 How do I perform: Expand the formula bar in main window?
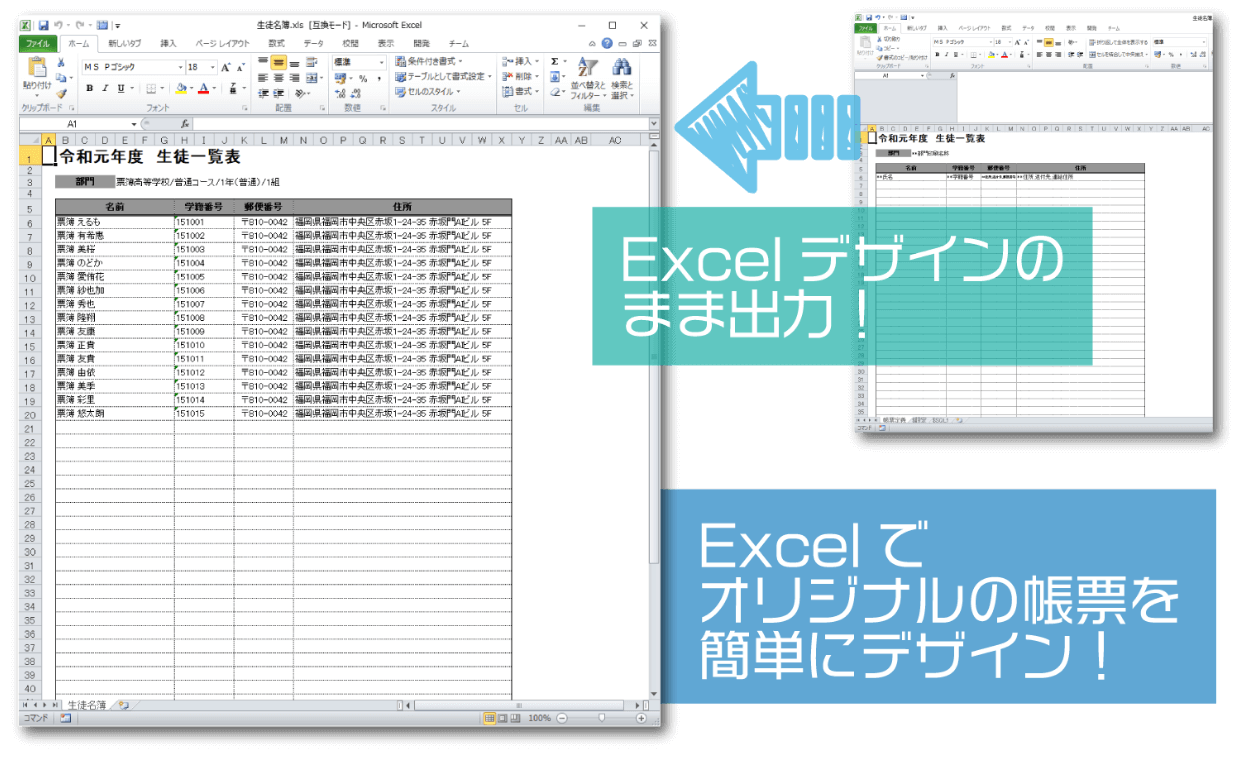click(x=654, y=124)
